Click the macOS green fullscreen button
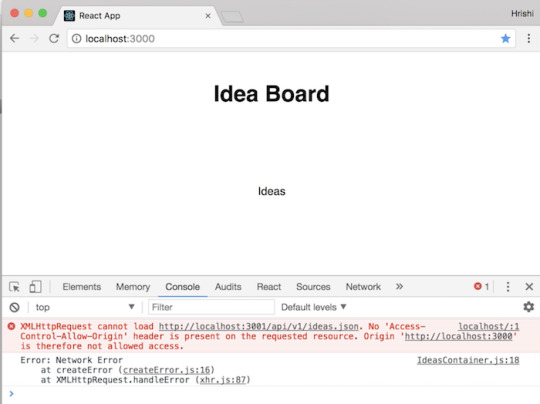The image size is (540, 404). [x=43, y=13]
